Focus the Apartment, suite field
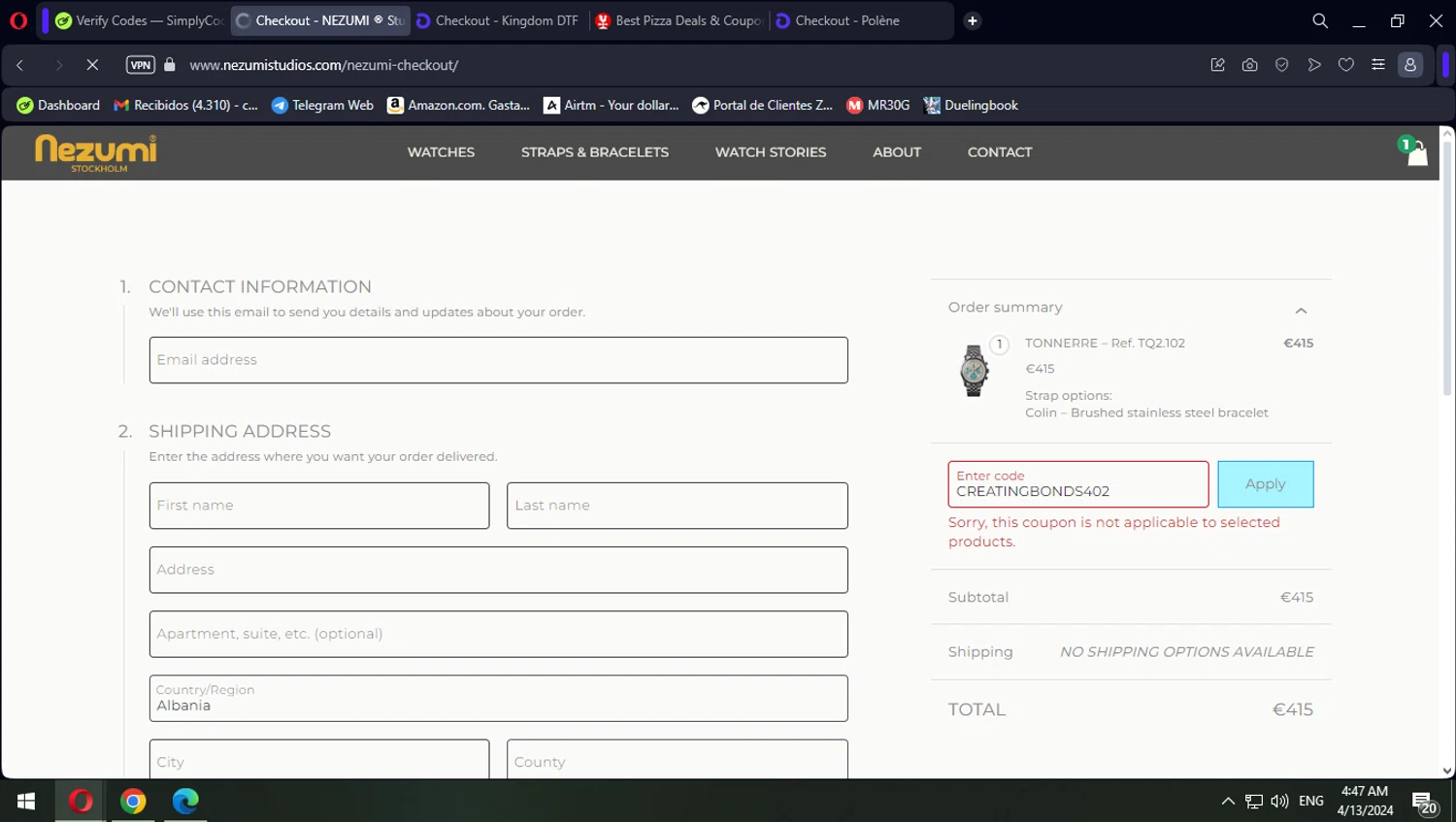 point(499,634)
